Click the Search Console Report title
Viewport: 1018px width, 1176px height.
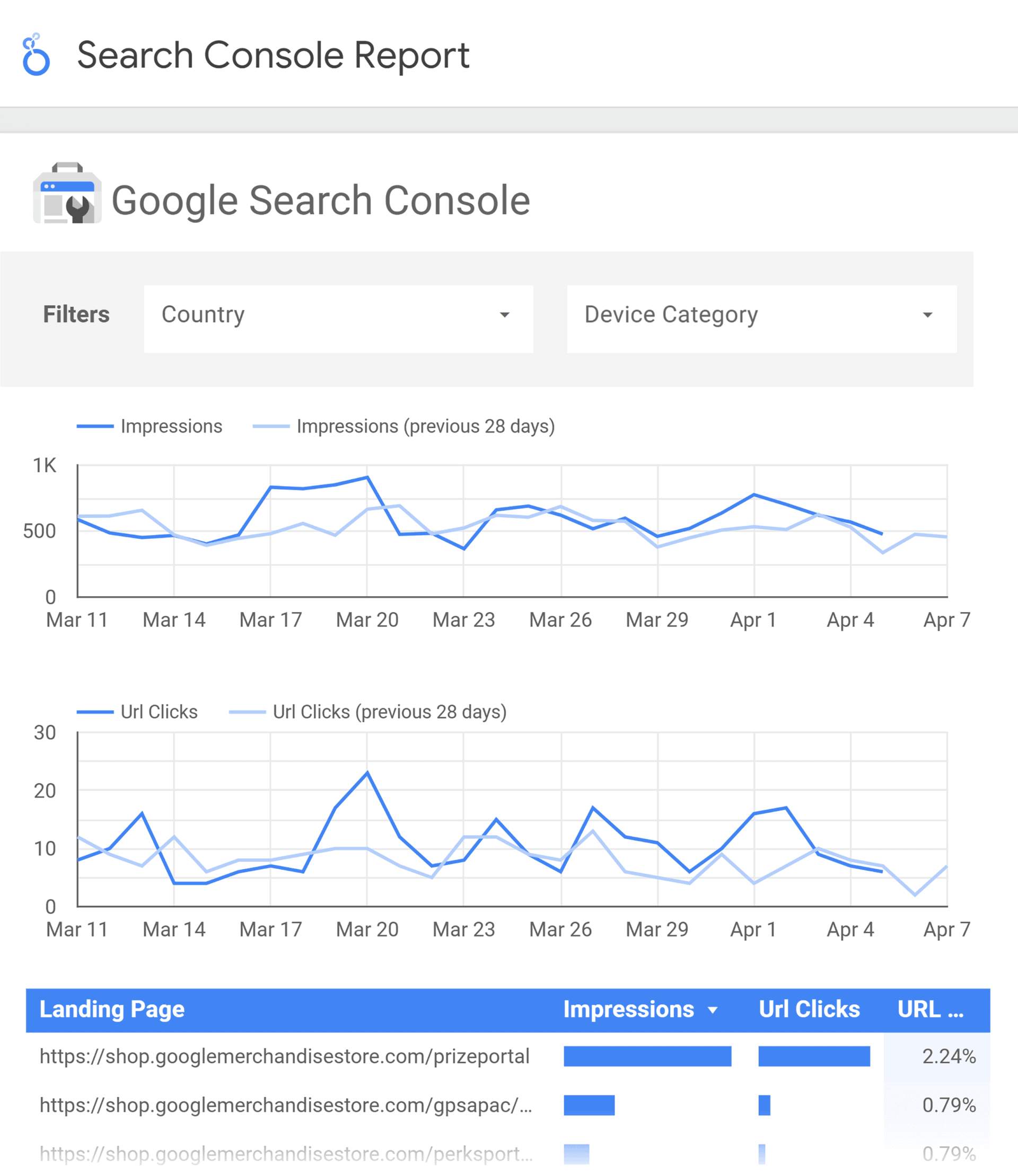(x=273, y=56)
